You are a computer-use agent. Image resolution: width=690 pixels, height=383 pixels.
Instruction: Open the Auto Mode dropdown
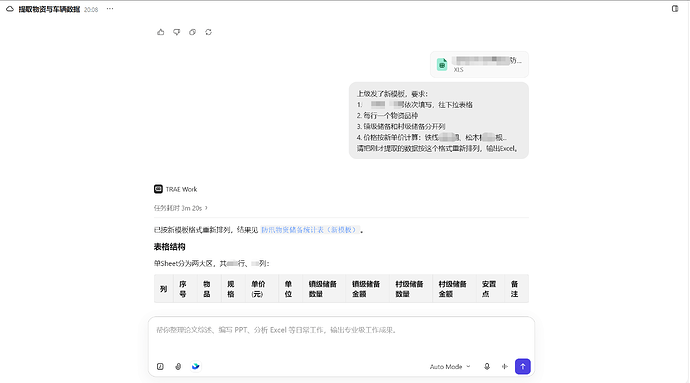(x=450, y=366)
